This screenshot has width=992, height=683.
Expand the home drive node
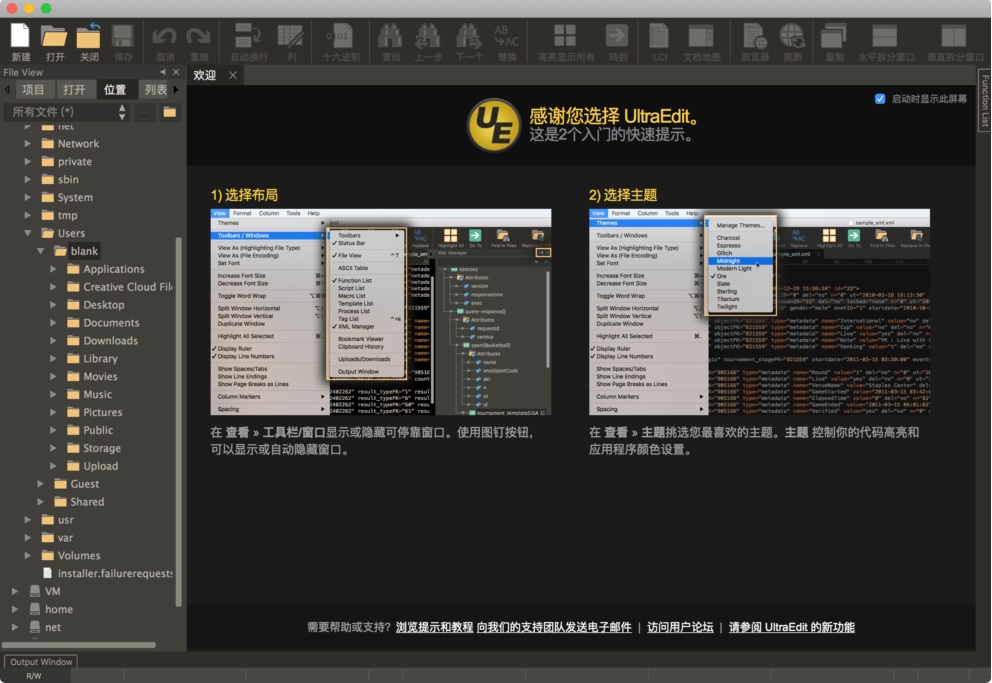[x=15, y=609]
